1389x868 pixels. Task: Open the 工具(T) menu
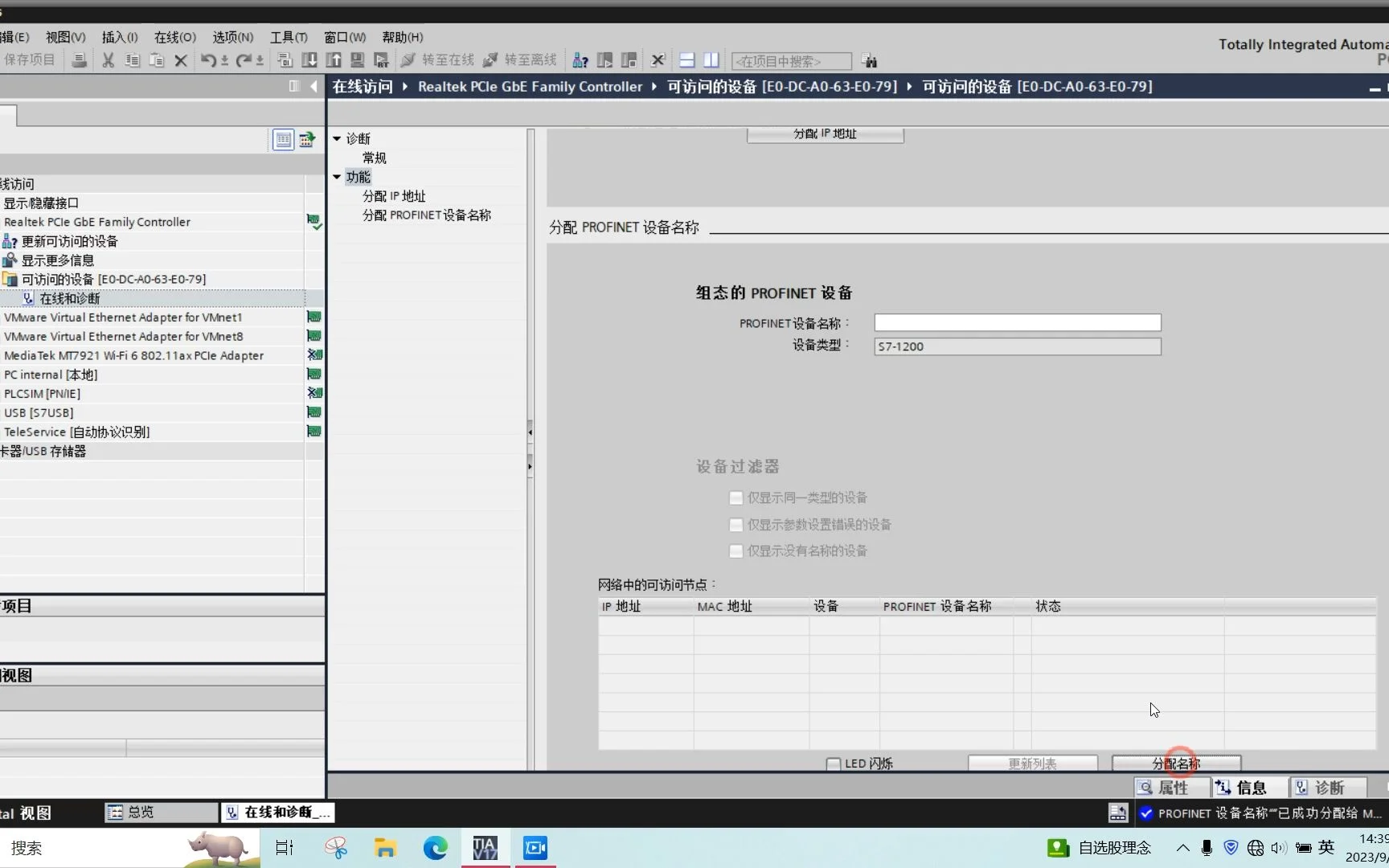click(x=289, y=37)
